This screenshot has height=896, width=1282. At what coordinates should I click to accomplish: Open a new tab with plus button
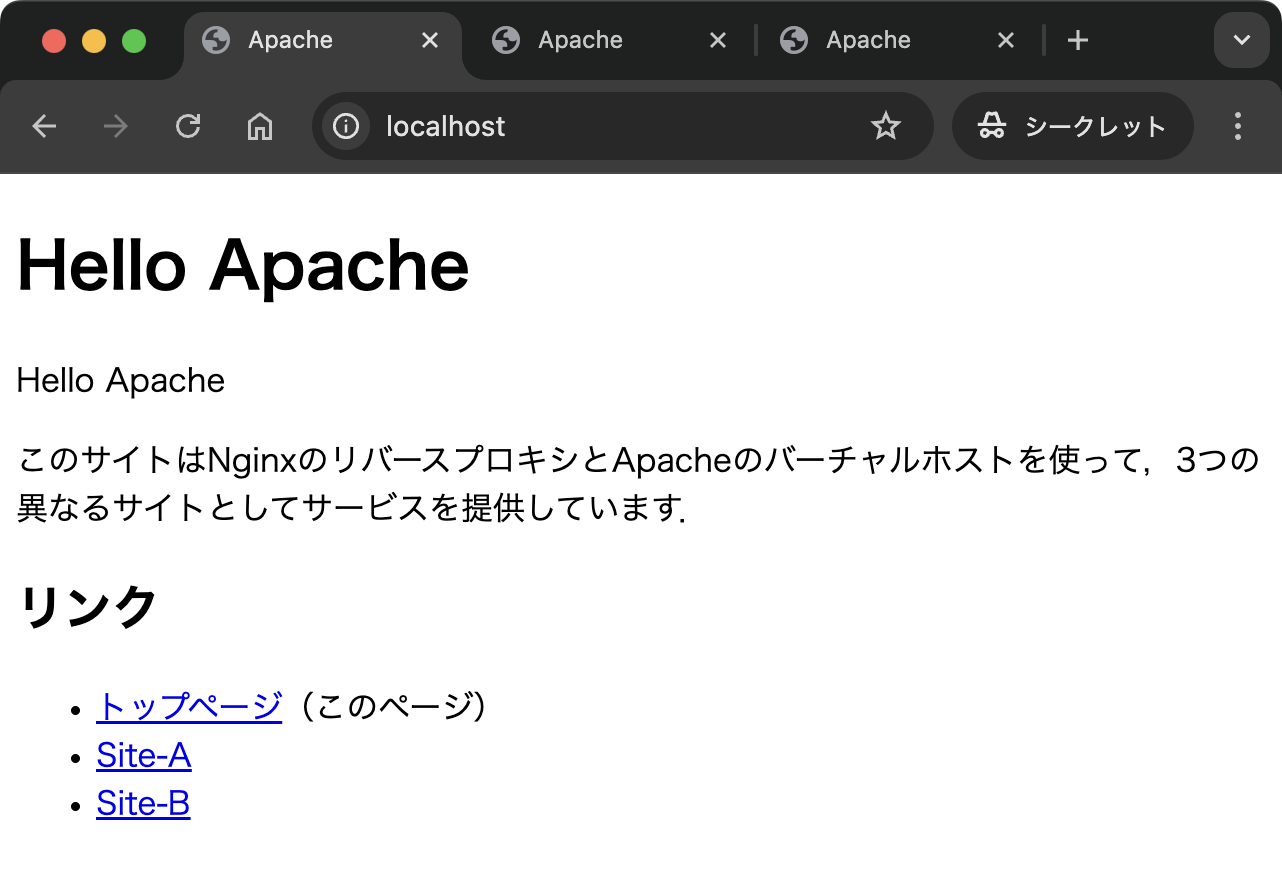(1077, 40)
